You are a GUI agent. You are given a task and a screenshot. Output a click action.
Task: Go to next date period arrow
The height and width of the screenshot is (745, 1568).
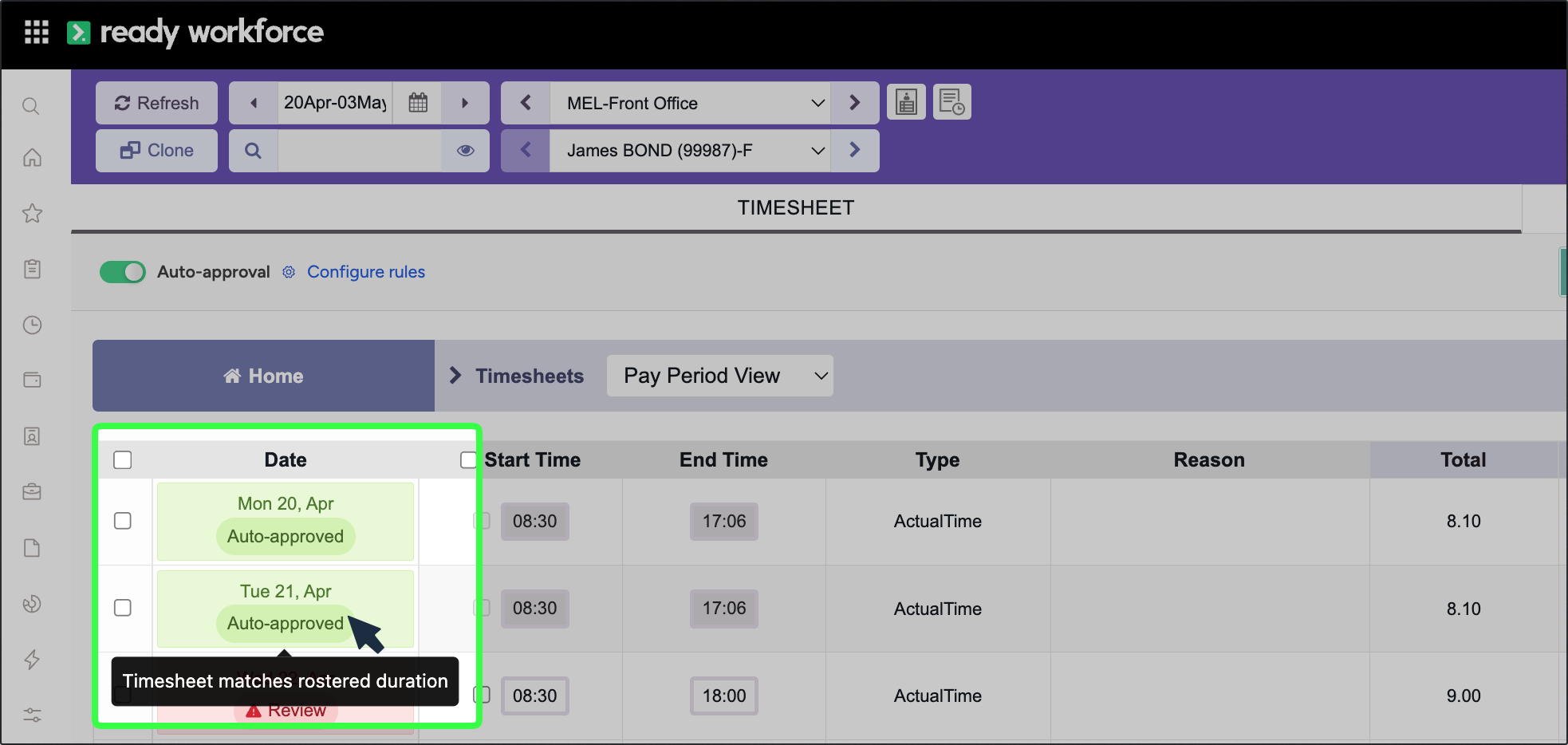click(x=465, y=103)
